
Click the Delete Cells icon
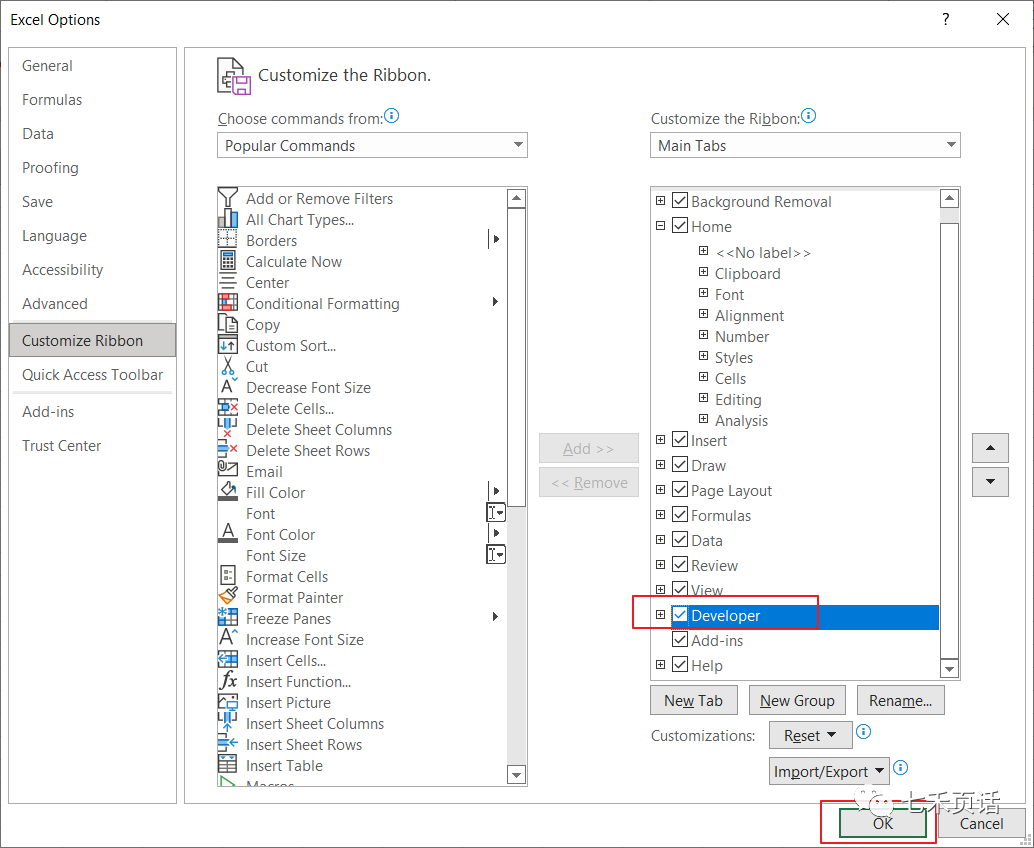point(228,408)
